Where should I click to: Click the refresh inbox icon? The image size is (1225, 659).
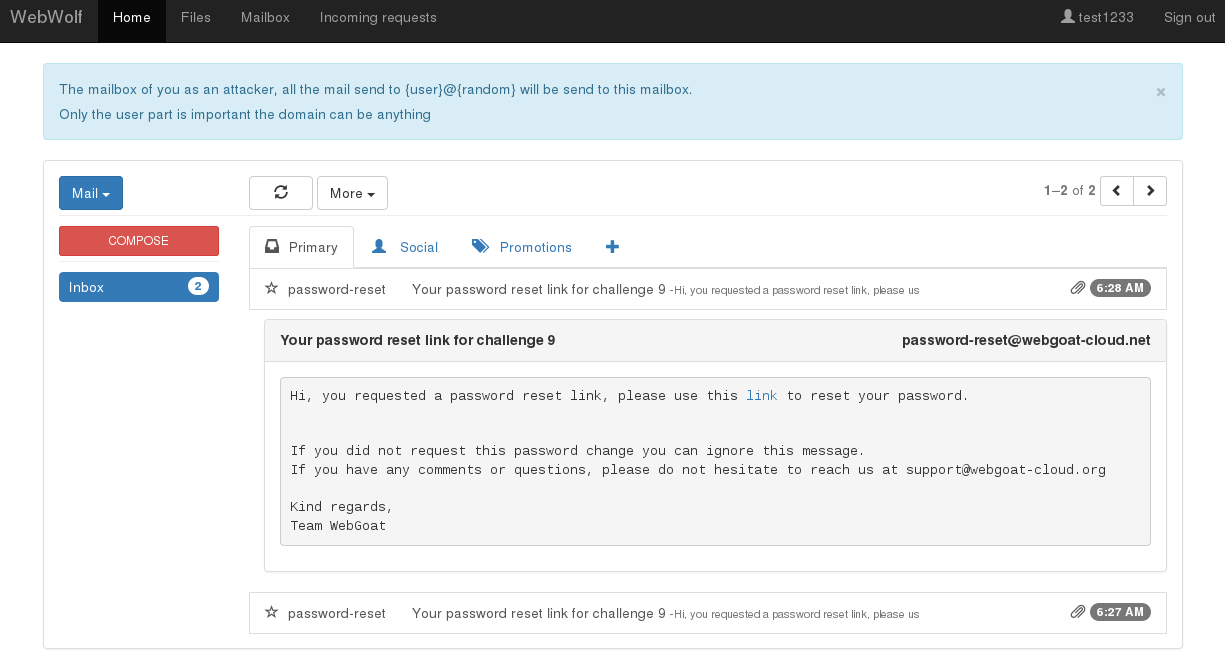pyautogui.click(x=281, y=192)
